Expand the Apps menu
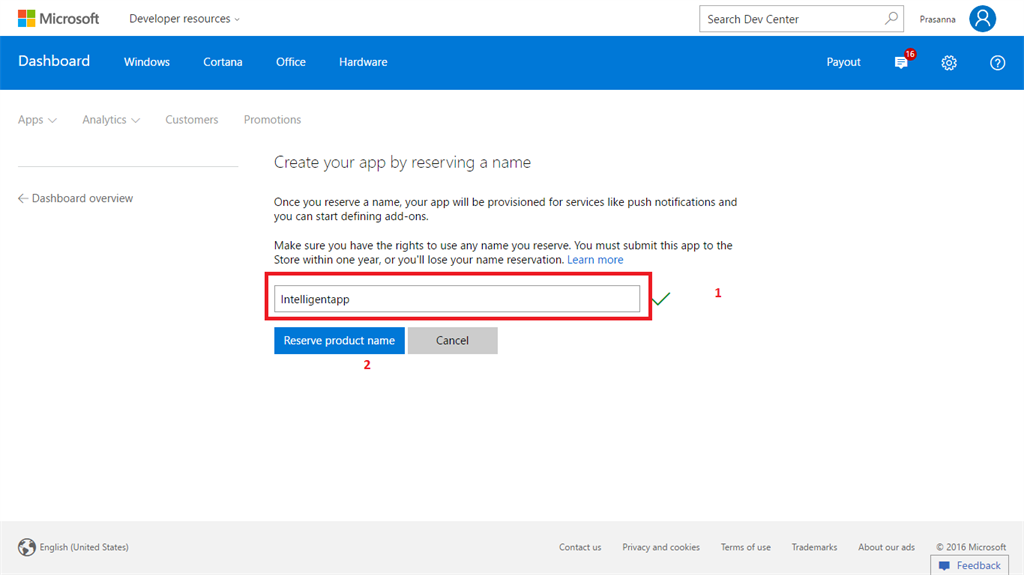Viewport: 1024px width, 575px height. tap(37, 120)
